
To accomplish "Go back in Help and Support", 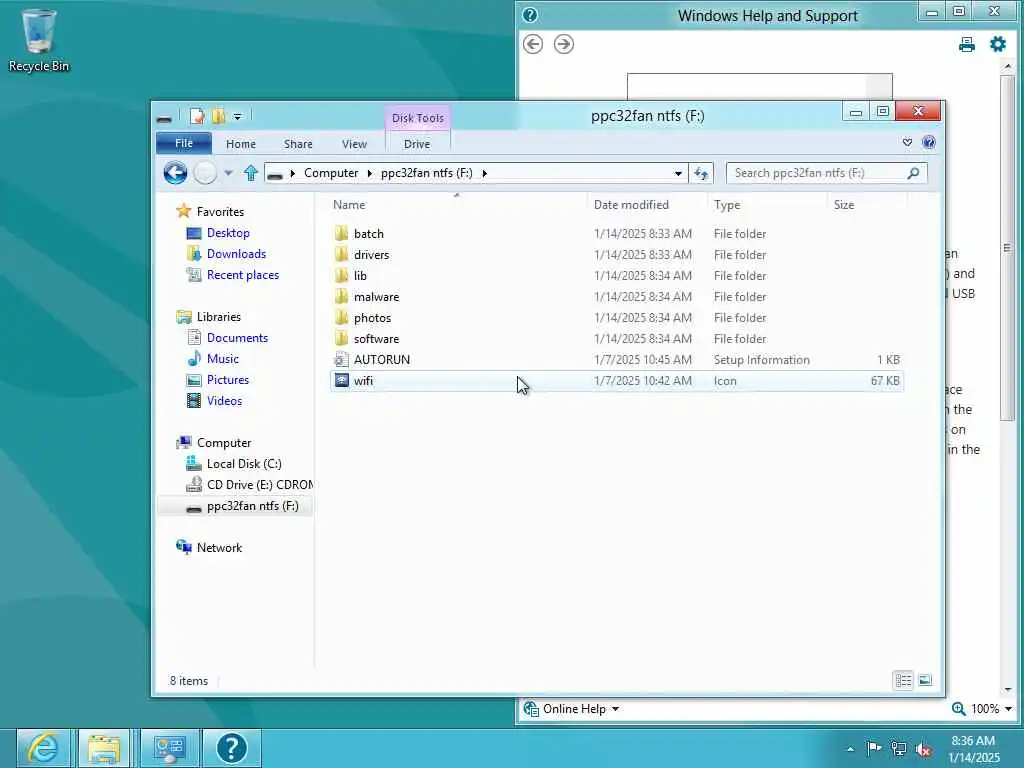I will point(533,44).
